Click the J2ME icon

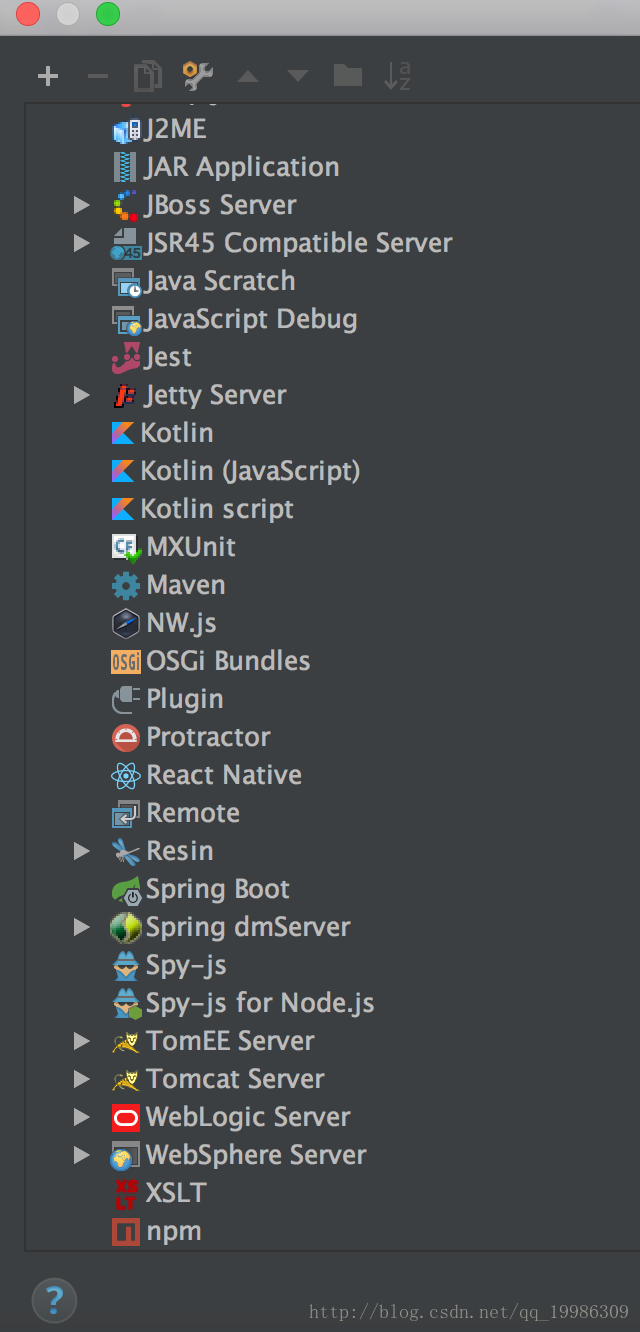(x=126, y=129)
